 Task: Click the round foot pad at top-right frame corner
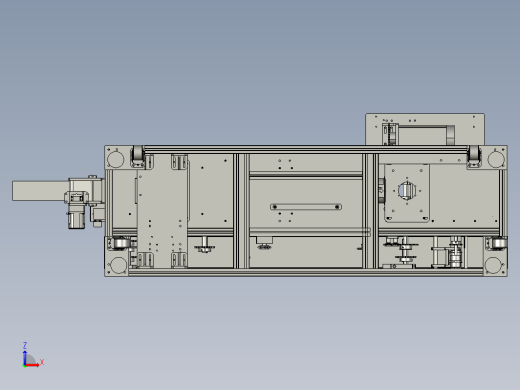pos(496,159)
